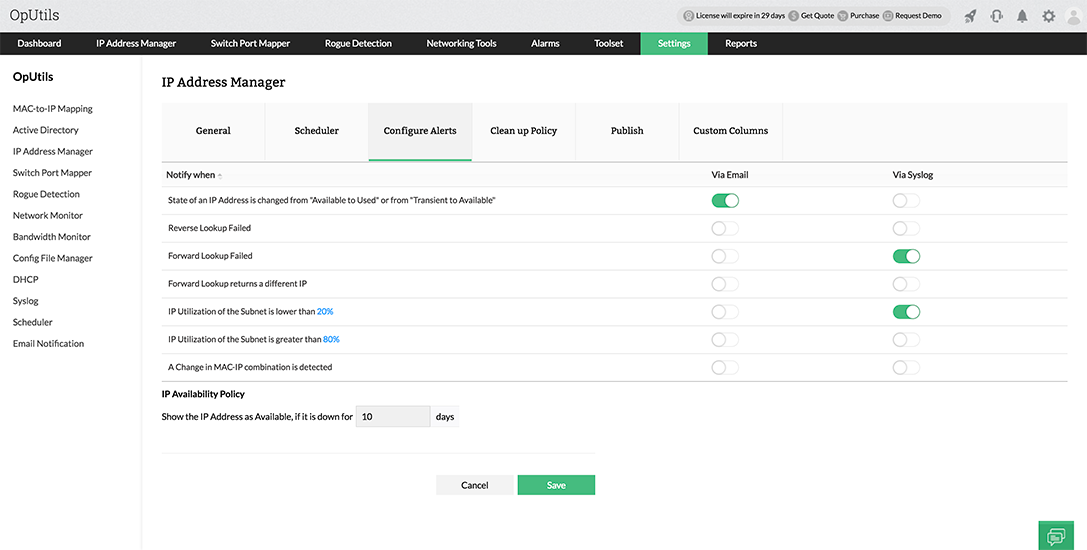Screen dimensions: 1087x550
Task: Disable syslog alert for Forward Lookup Failed
Action: click(906, 256)
